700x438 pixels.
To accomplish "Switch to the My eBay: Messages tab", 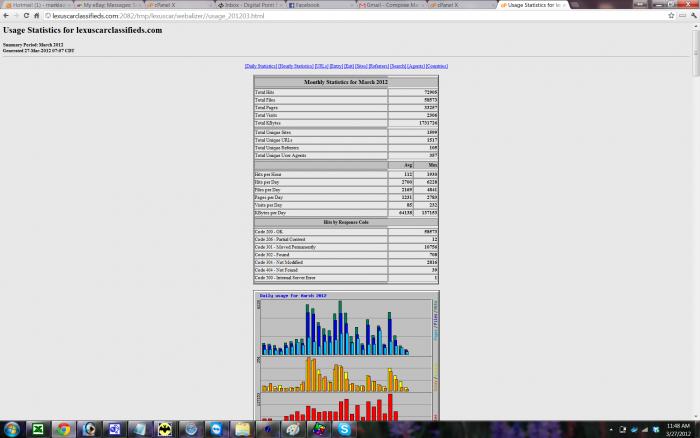I will pyautogui.click(x=107, y=5).
